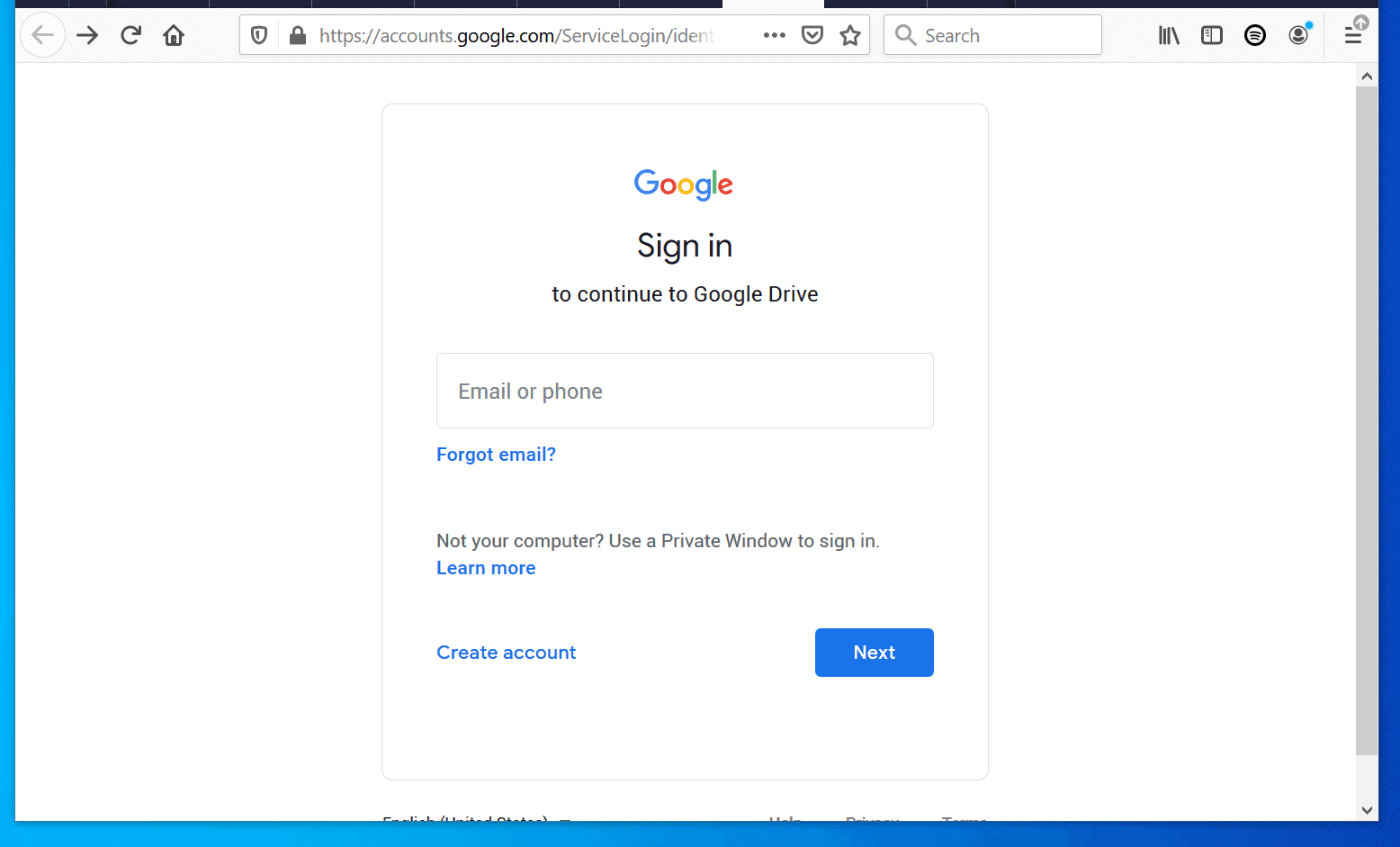Open the Firefox Library
Viewport: 1400px width, 847px height.
(1168, 34)
